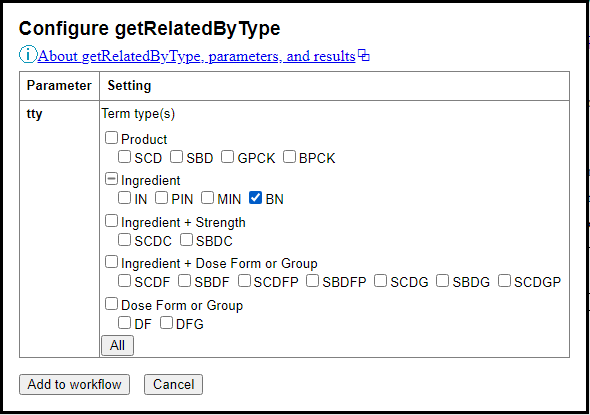Click Add to workflow button
Screen dimensions: 590x415
(x=75, y=385)
